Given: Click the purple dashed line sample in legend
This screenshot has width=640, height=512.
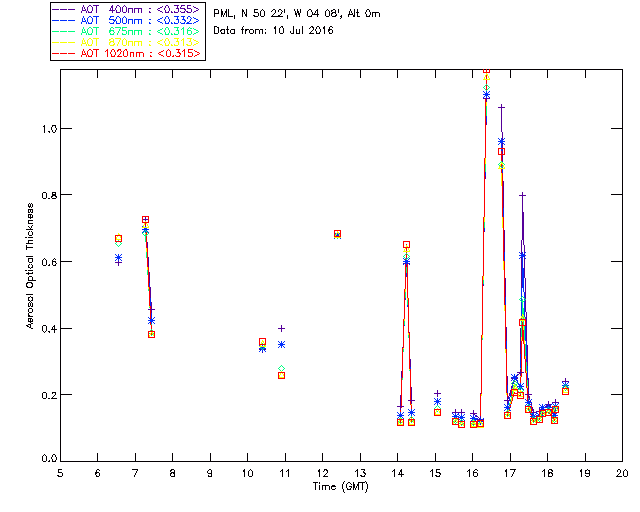Looking at the screenshot, I should pos(64,9).
